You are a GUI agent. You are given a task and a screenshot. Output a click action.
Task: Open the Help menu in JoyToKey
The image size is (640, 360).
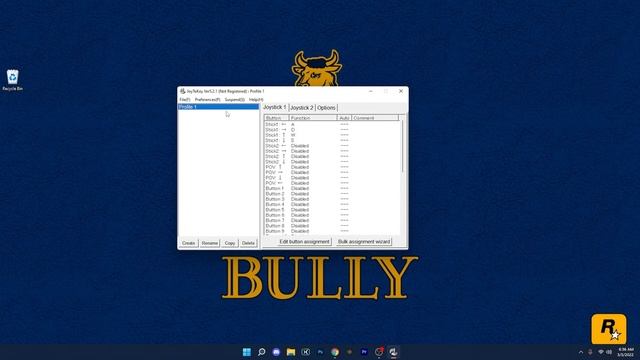(256, 100)
